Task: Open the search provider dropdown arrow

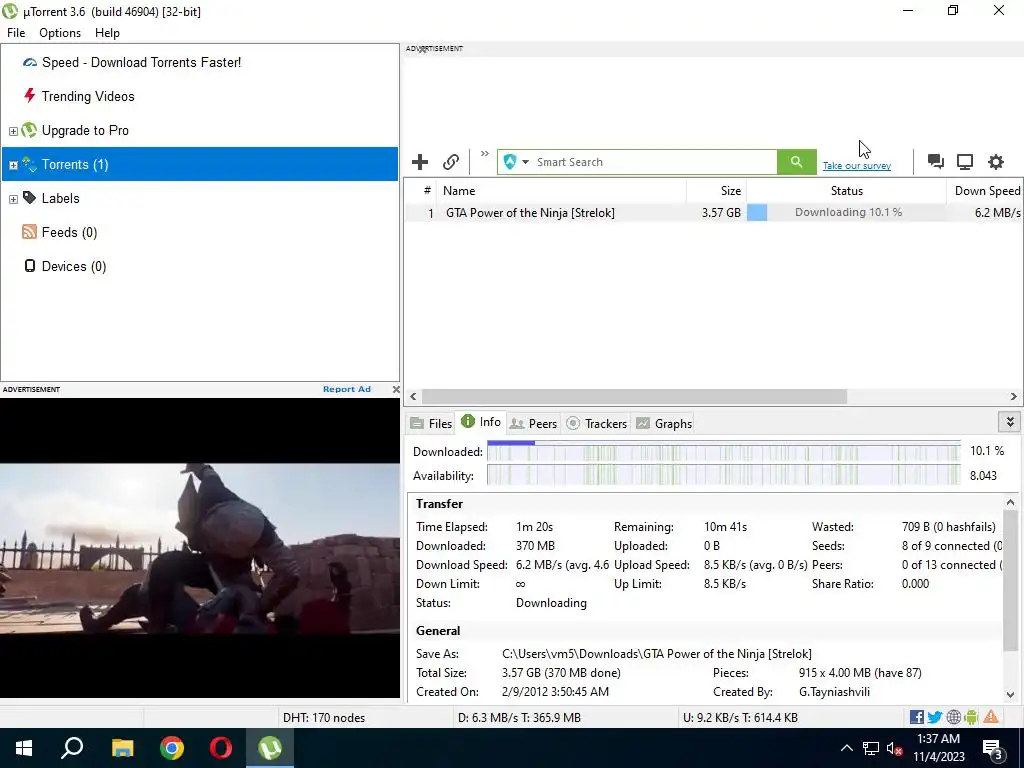Action: (525, 162)
